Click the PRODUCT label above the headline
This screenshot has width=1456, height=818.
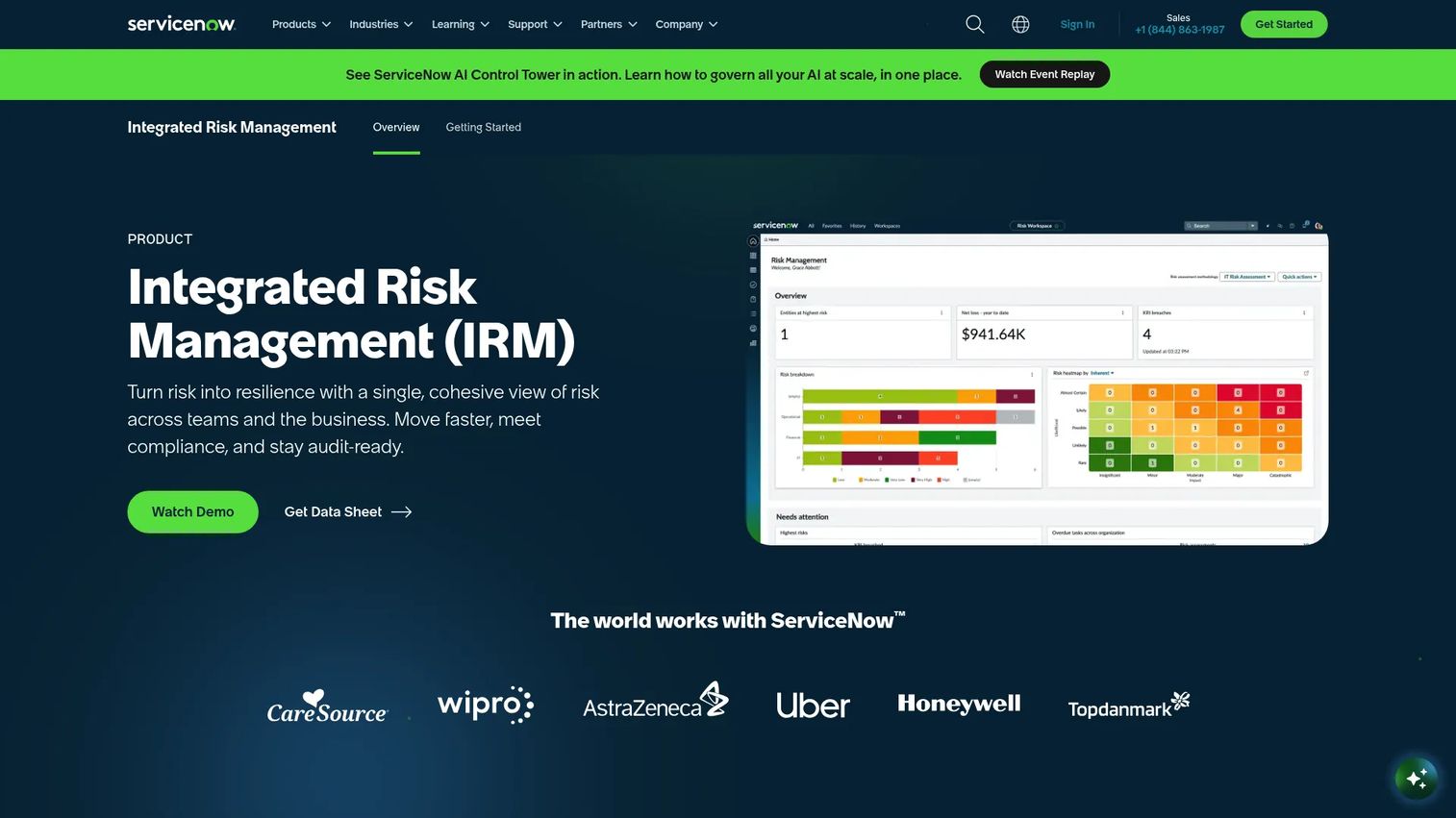(x=160, y=239)
